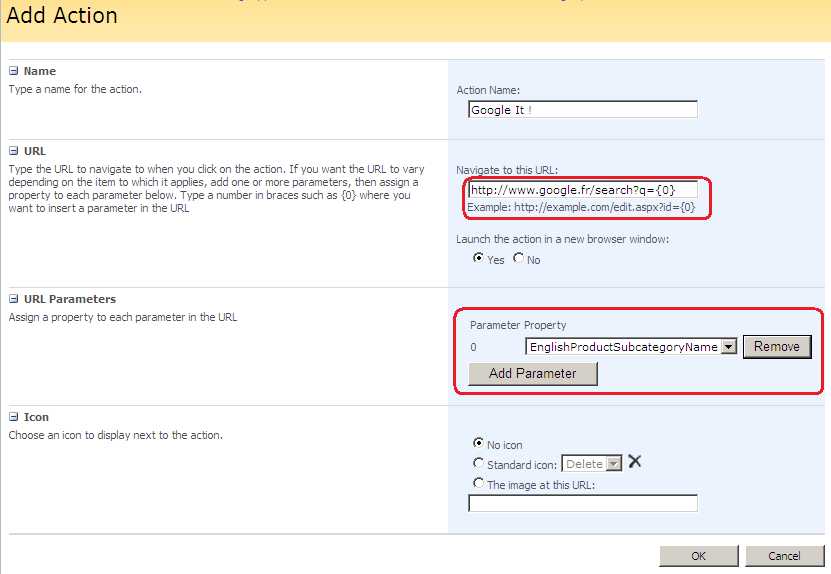Click the Add Action page title
Image resolution: width=831 pixels, height=574 pixels.
62,16
